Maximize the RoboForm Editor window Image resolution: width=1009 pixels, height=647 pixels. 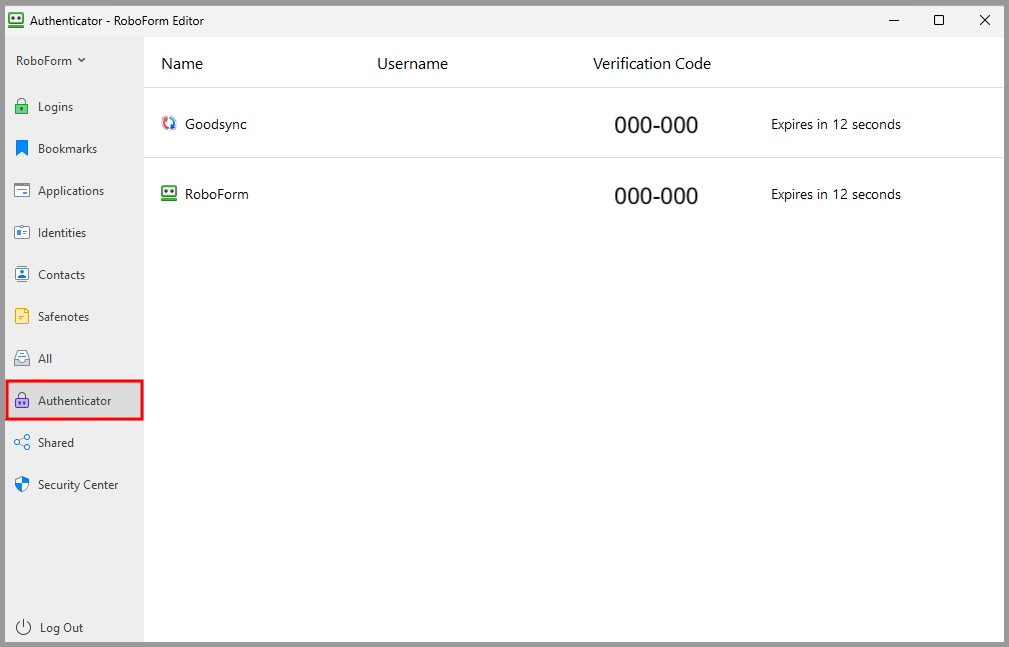tap(939, 20)
